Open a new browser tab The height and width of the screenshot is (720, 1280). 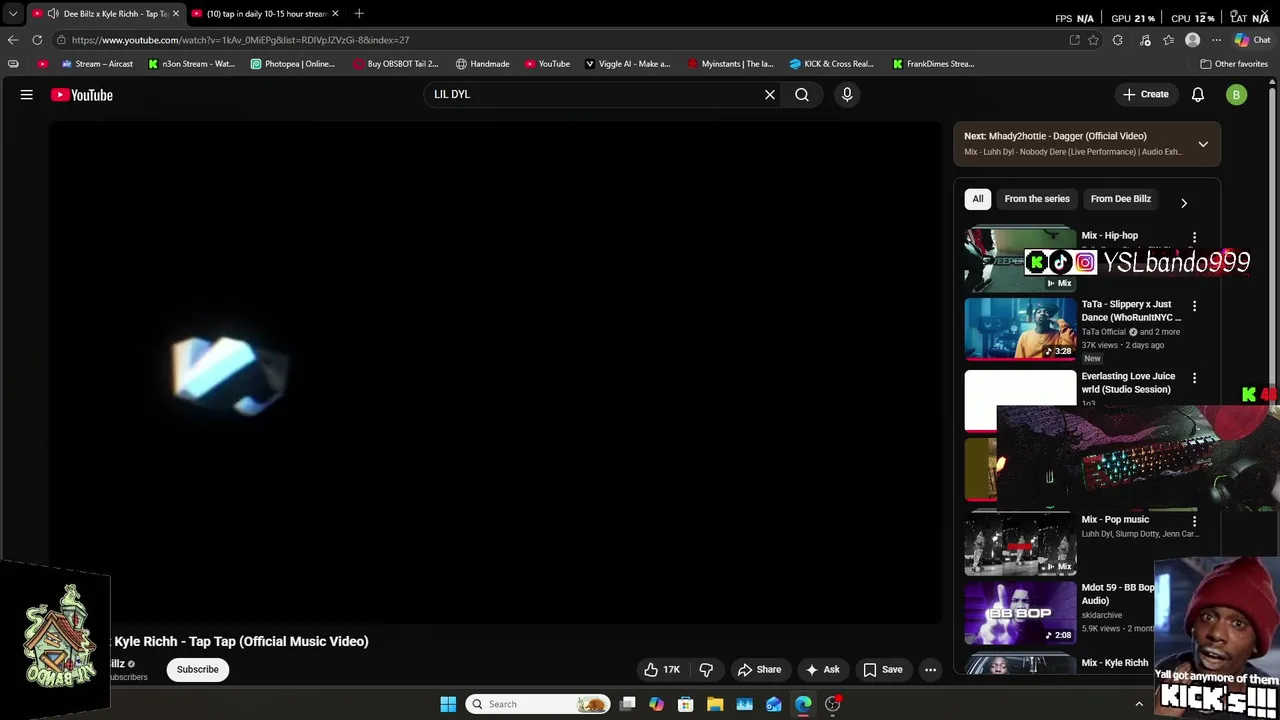359,14
